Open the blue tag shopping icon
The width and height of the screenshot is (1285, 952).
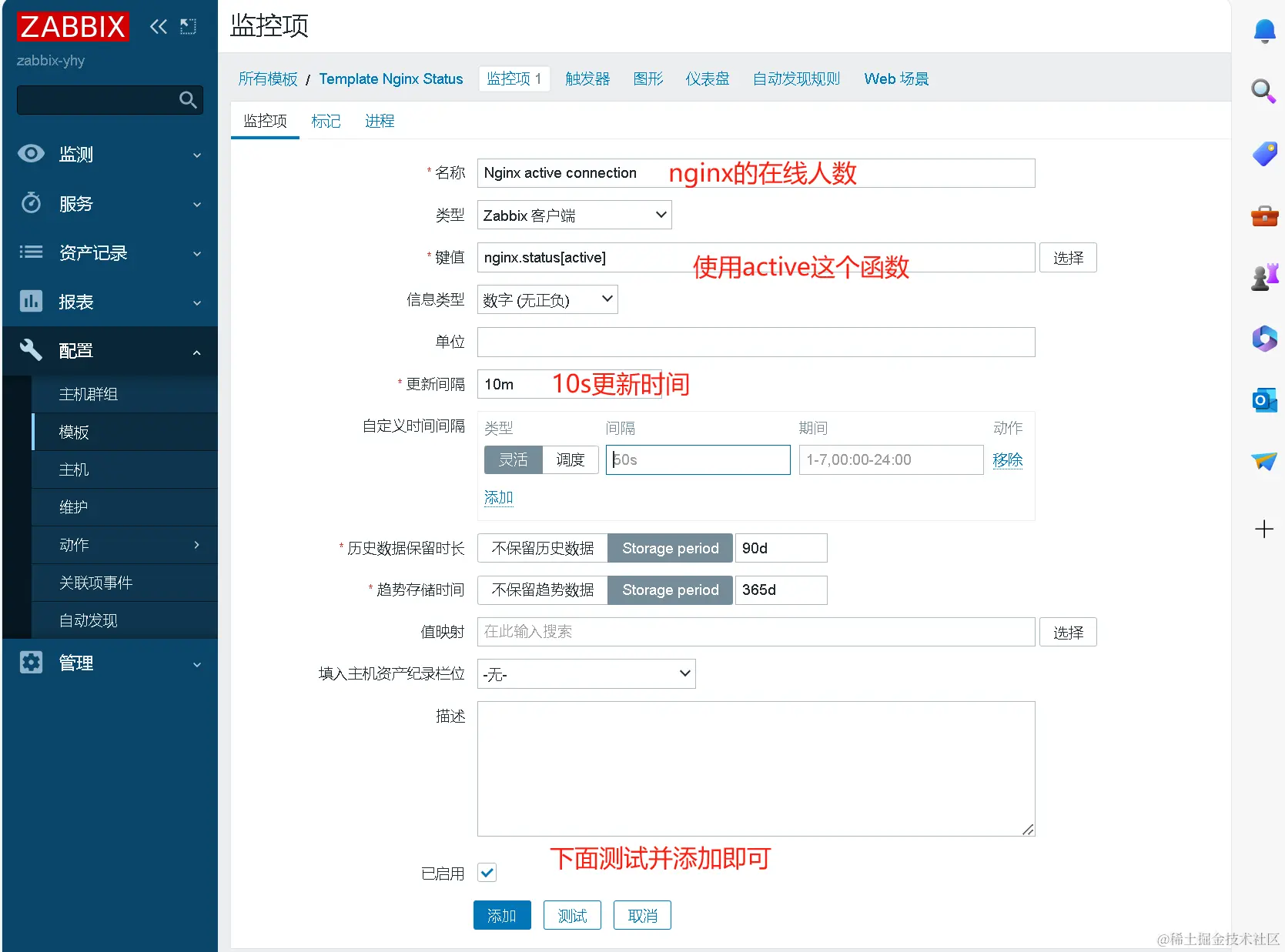tap(1264, 153)
